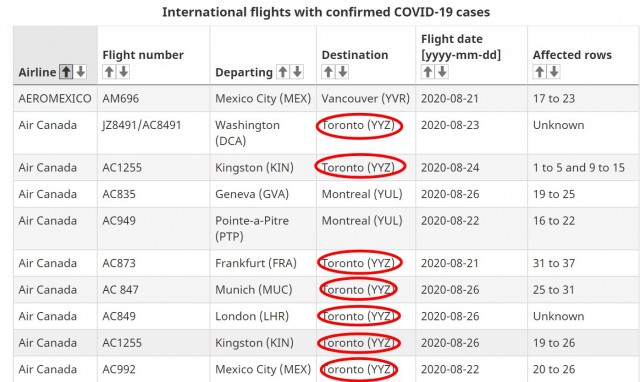The image size is (640, 382).
Task: Select the AM696 flight number cell
Action: pos(153,98)
